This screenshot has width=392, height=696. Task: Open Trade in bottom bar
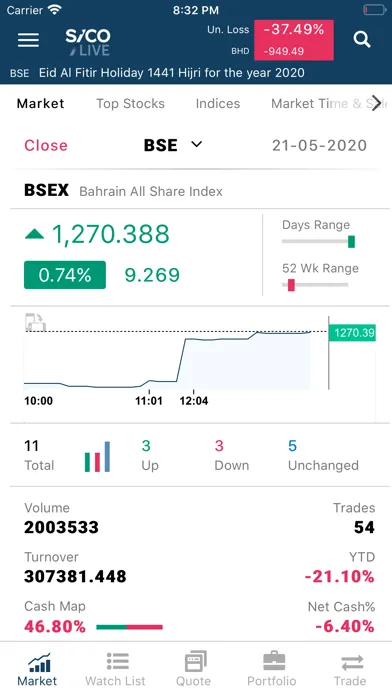(x=350, y=669)
